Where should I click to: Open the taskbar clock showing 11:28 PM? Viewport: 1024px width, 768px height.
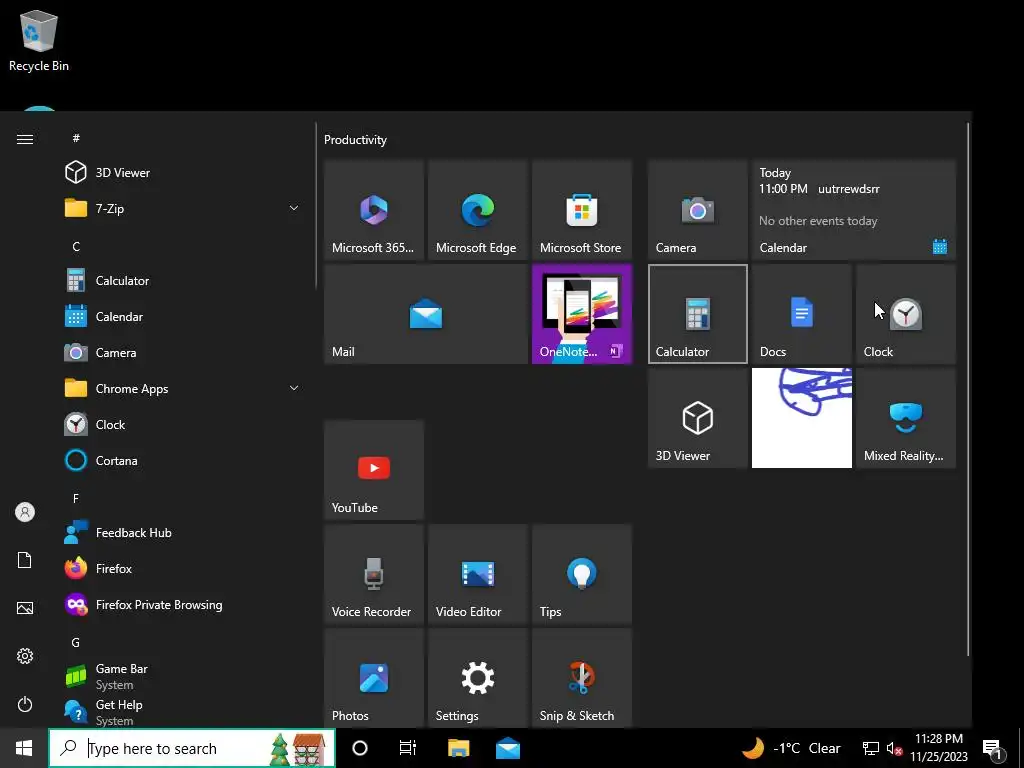click(x=939, y=748)
